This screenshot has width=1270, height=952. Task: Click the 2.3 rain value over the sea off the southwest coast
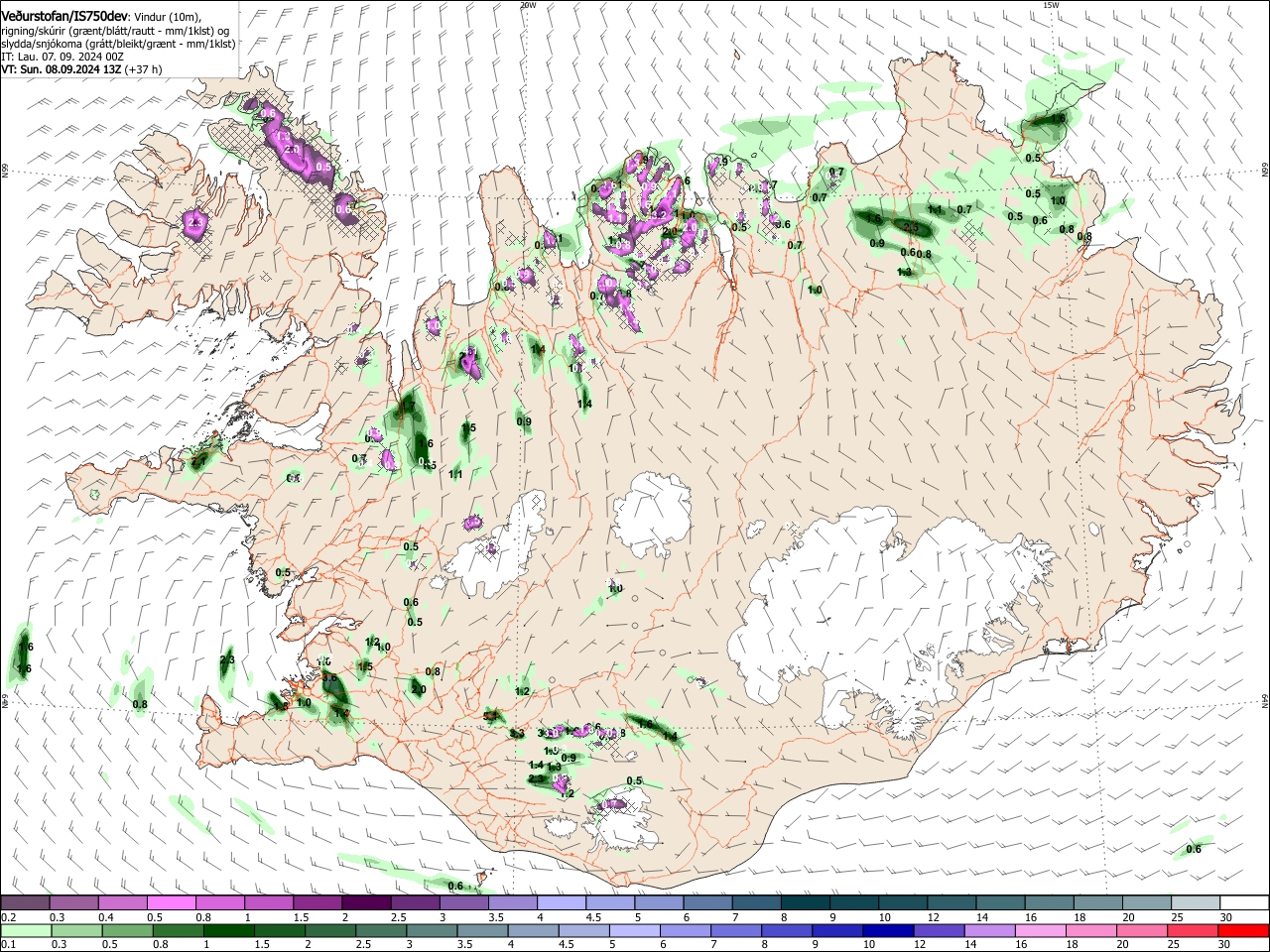[x=227, y=660]
